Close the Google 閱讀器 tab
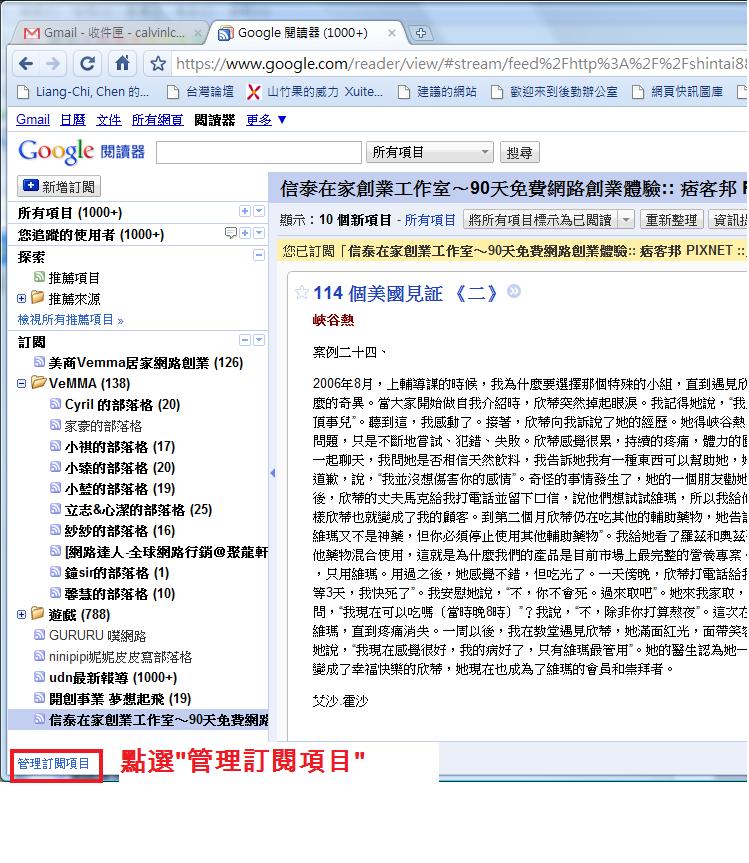The width and height of the screenshot is (749, 863). pos(391,33)
